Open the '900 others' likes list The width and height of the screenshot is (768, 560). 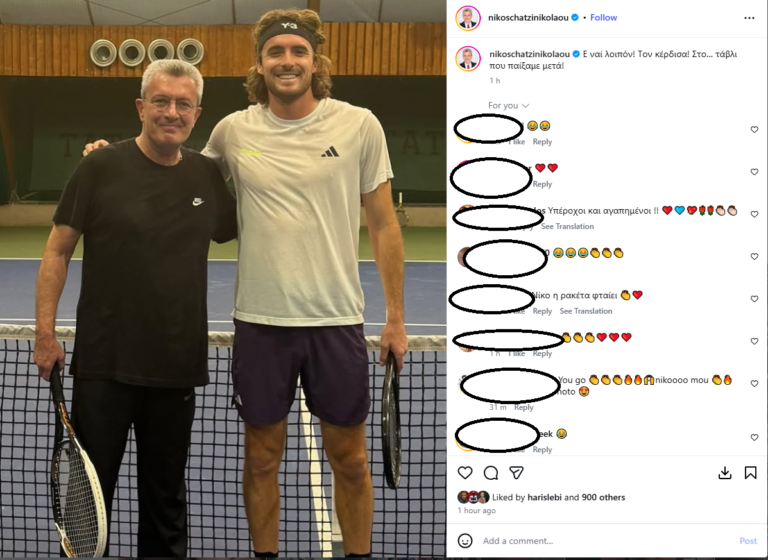pos(603,497)
